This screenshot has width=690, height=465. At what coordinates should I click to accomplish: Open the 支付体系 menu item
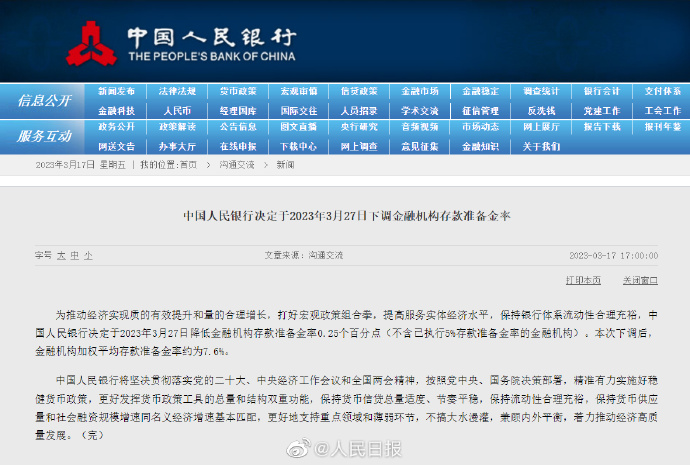[x=663, y=92]
